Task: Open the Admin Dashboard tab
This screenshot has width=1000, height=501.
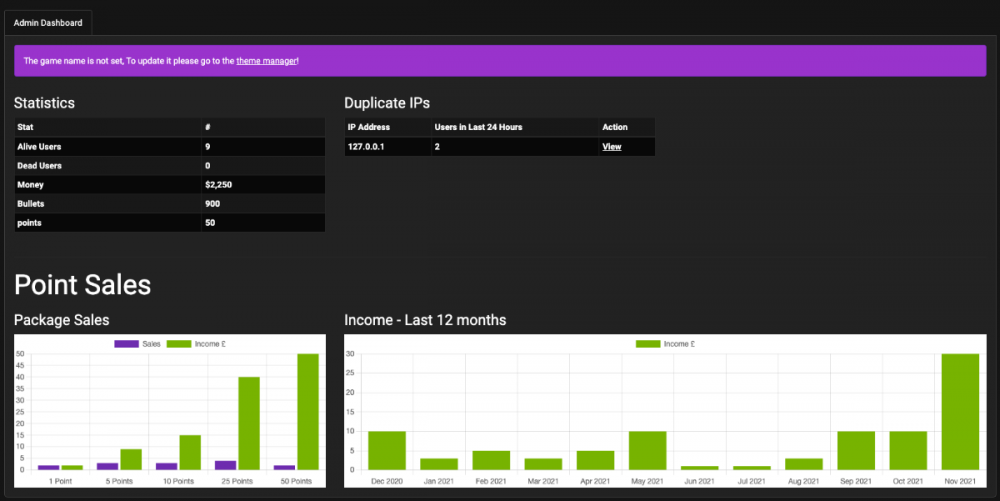Action: tap(48, 23)
